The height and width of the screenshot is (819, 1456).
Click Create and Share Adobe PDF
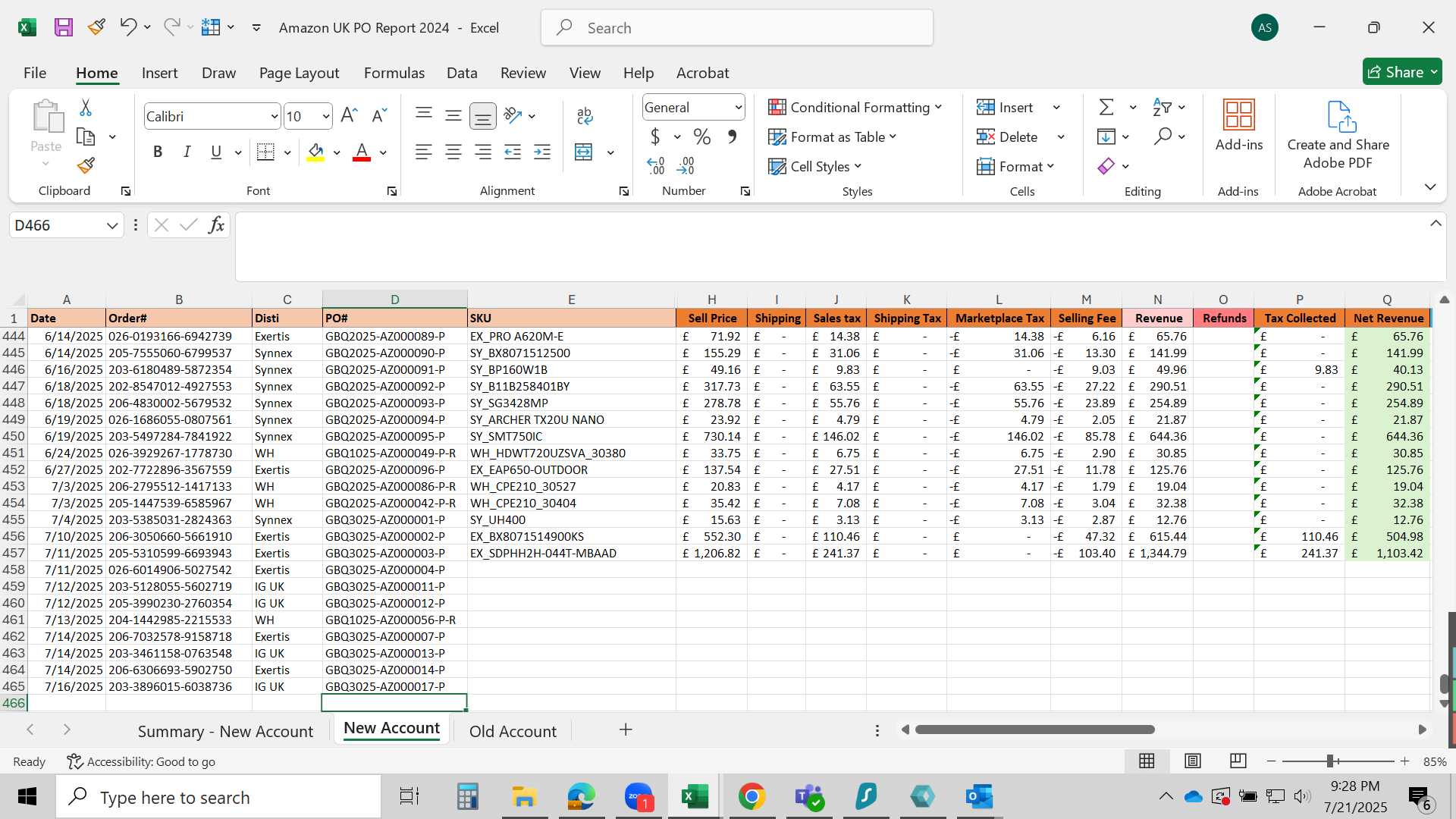1338,135
